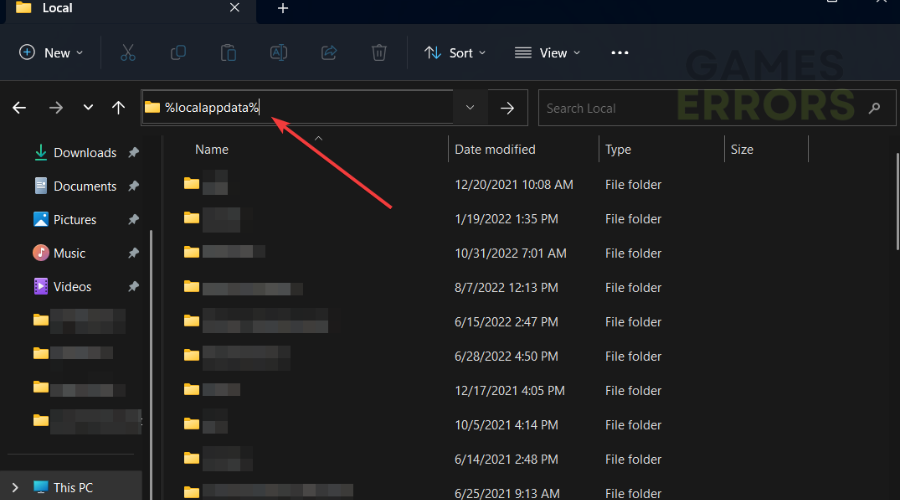Open the See more ellipsis menu
Viewport: 900px width, 500px height.
[x=620, y=52]
